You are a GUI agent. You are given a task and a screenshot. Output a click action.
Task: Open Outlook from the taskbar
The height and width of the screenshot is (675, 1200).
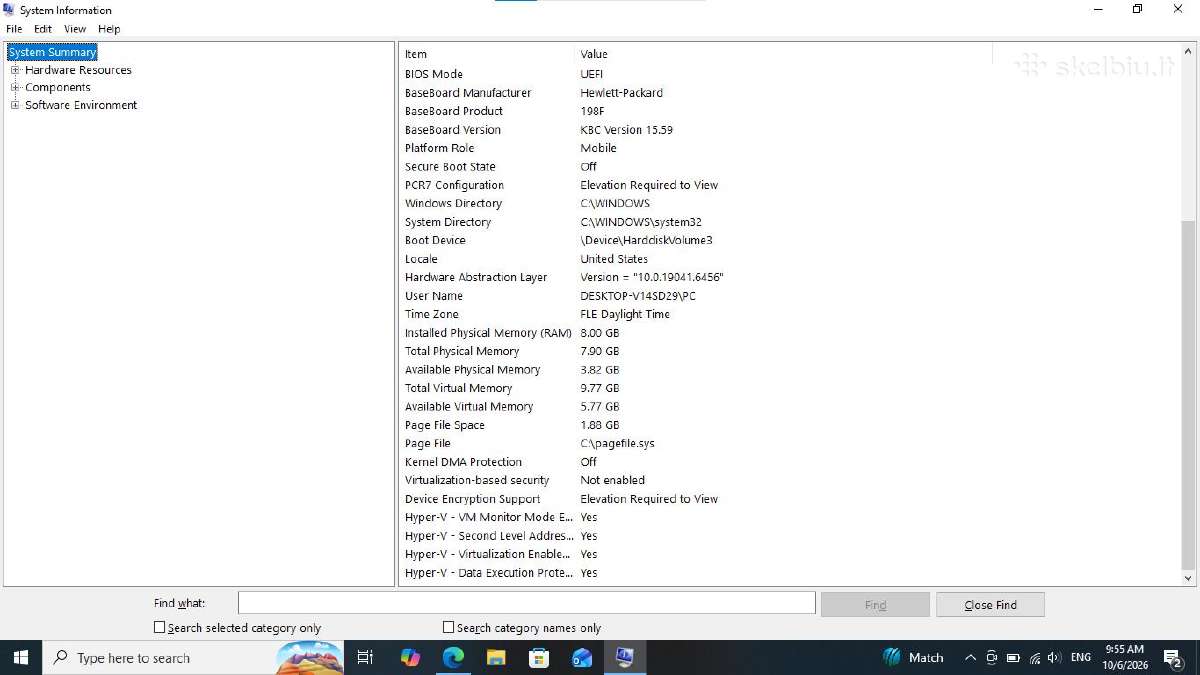tap(582, 657)
